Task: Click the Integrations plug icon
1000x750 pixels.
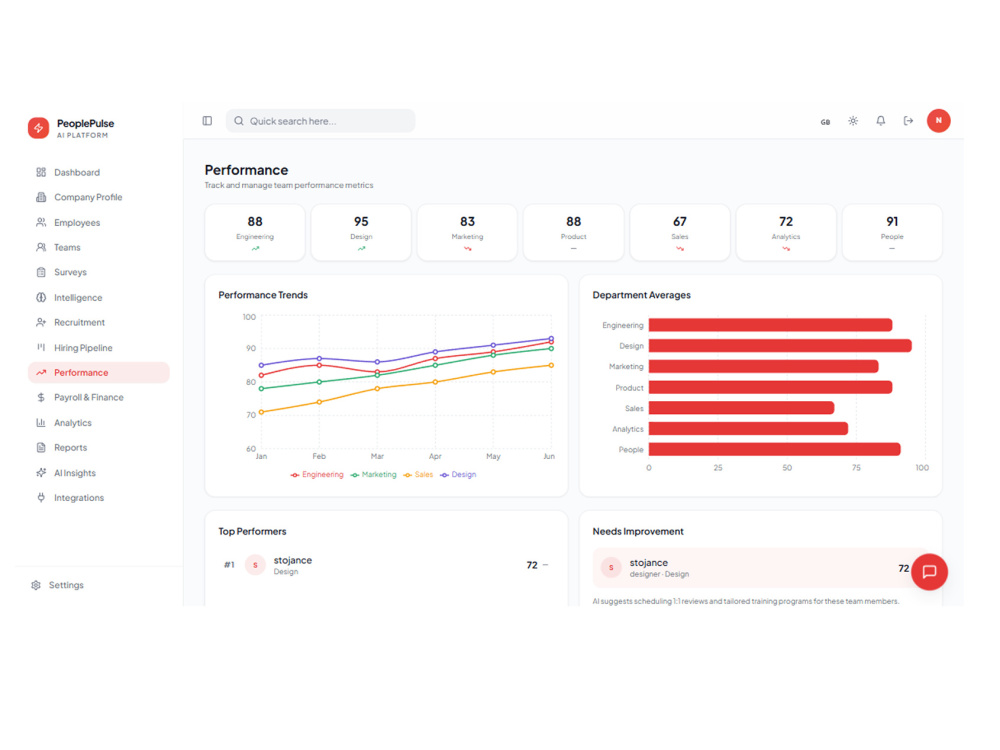Action: (41, 497)
